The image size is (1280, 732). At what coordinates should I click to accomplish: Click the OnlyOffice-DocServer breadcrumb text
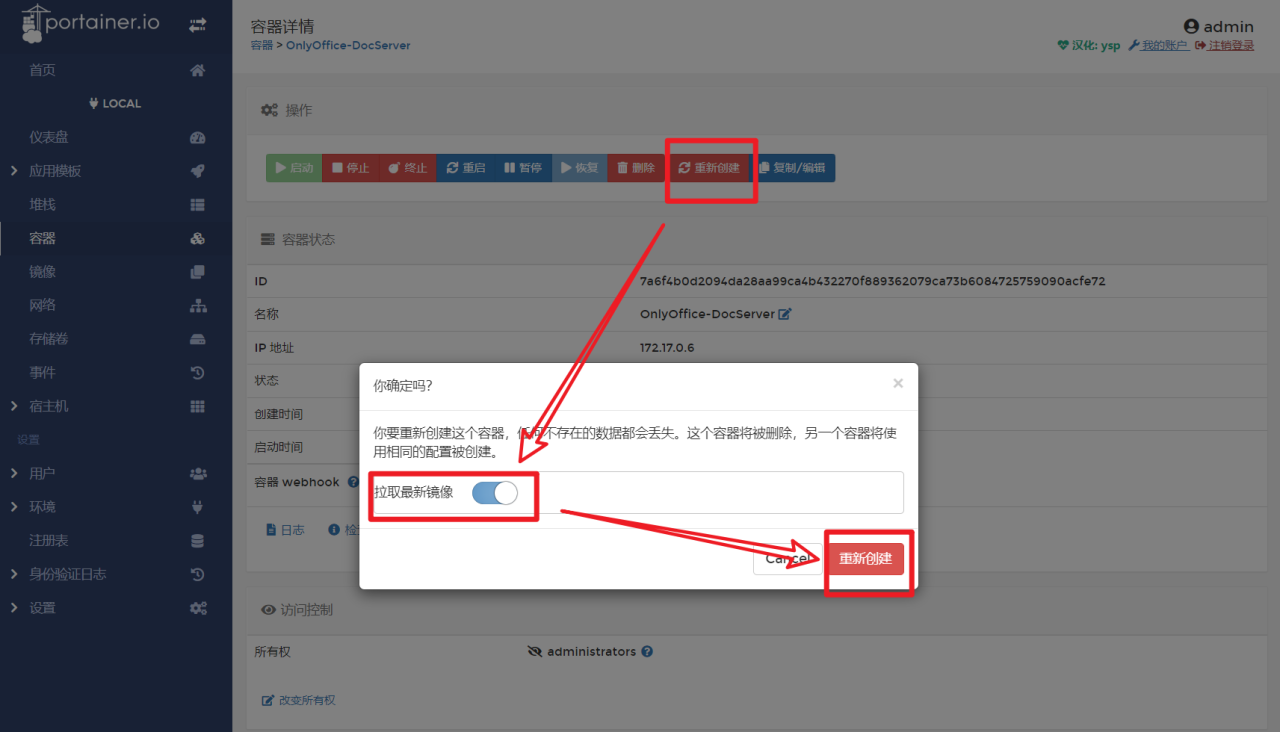click(x=348, y=45)
